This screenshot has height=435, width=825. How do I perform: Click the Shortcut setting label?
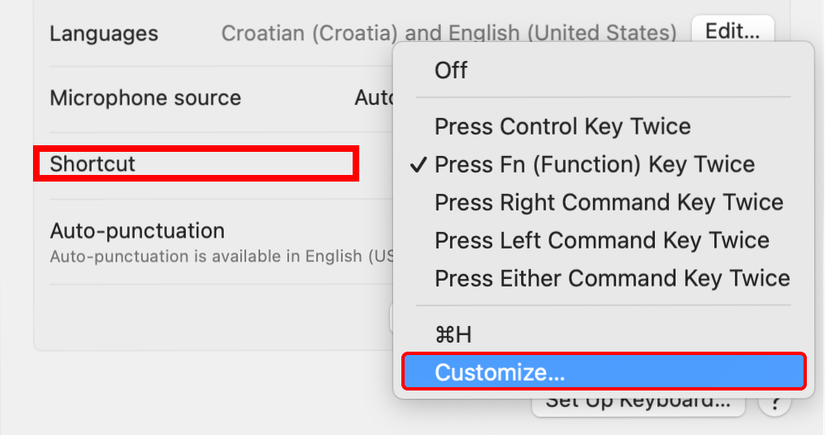[93, 163]
